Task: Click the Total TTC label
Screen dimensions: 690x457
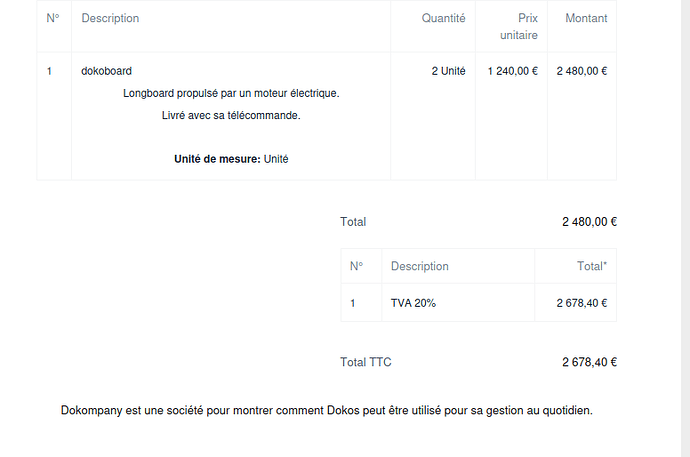Action: [x=365, y=362]
